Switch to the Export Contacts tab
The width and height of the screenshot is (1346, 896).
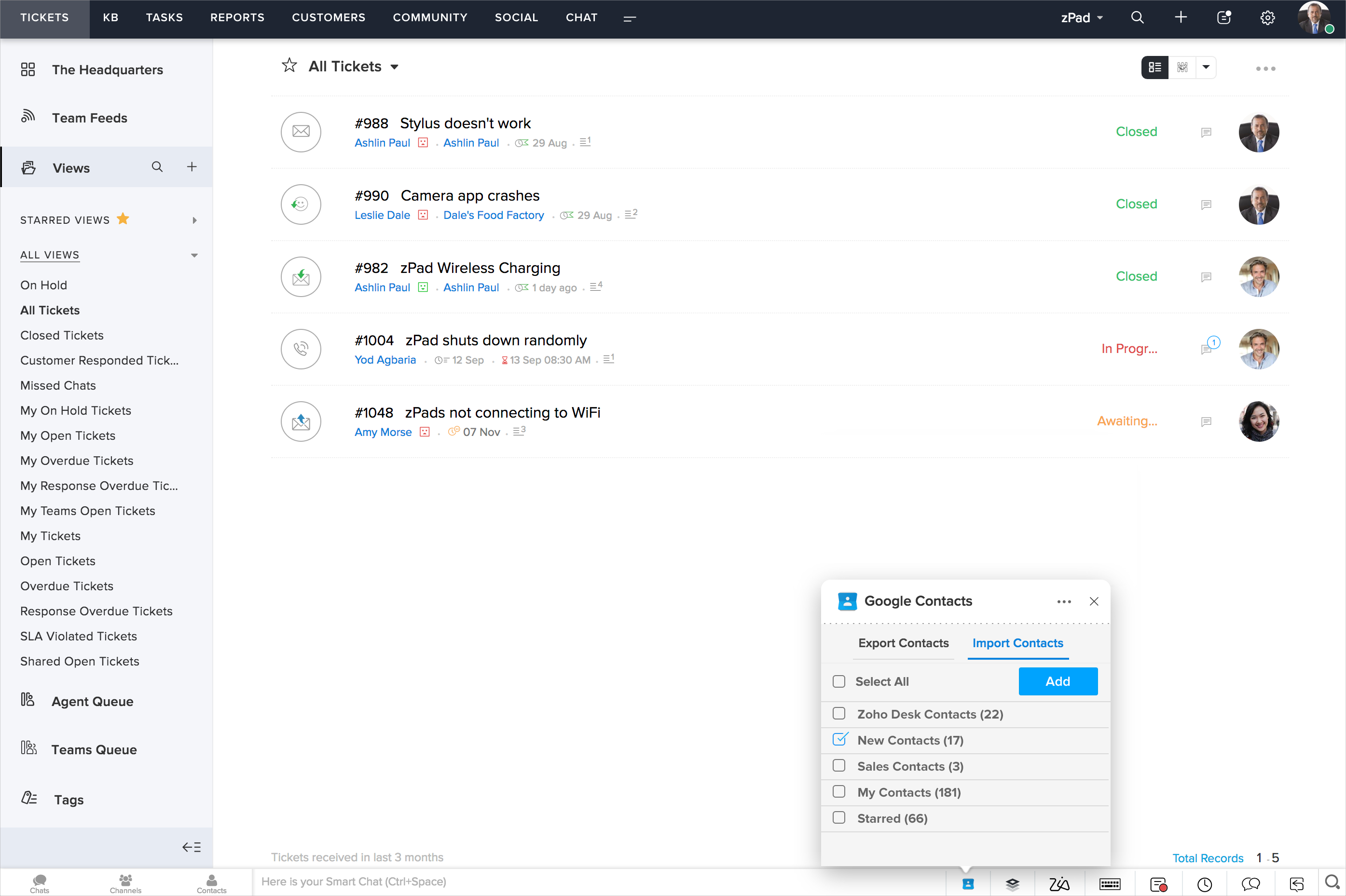[x=903, y=643]
